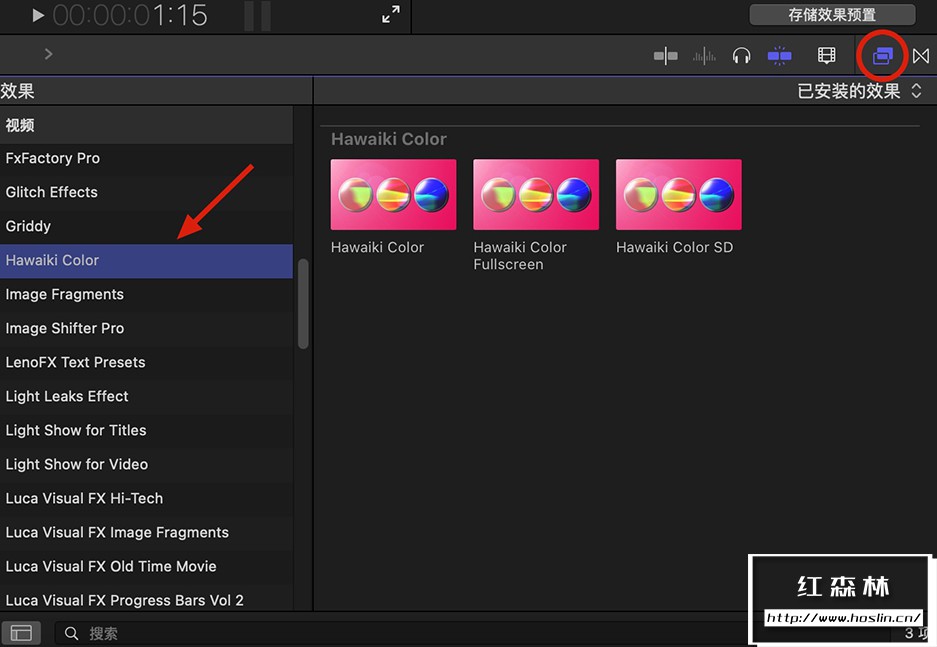Open the 已安装的效果 installed effects dropdown
The height and width of the screenshot is (647, 937).
(859, 91)
